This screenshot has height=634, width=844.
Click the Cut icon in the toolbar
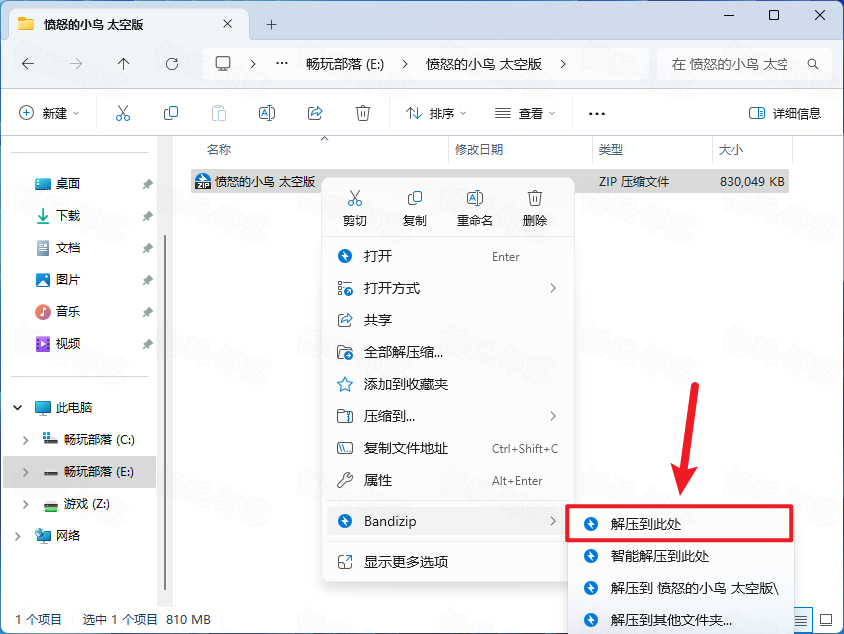[123, 113]
